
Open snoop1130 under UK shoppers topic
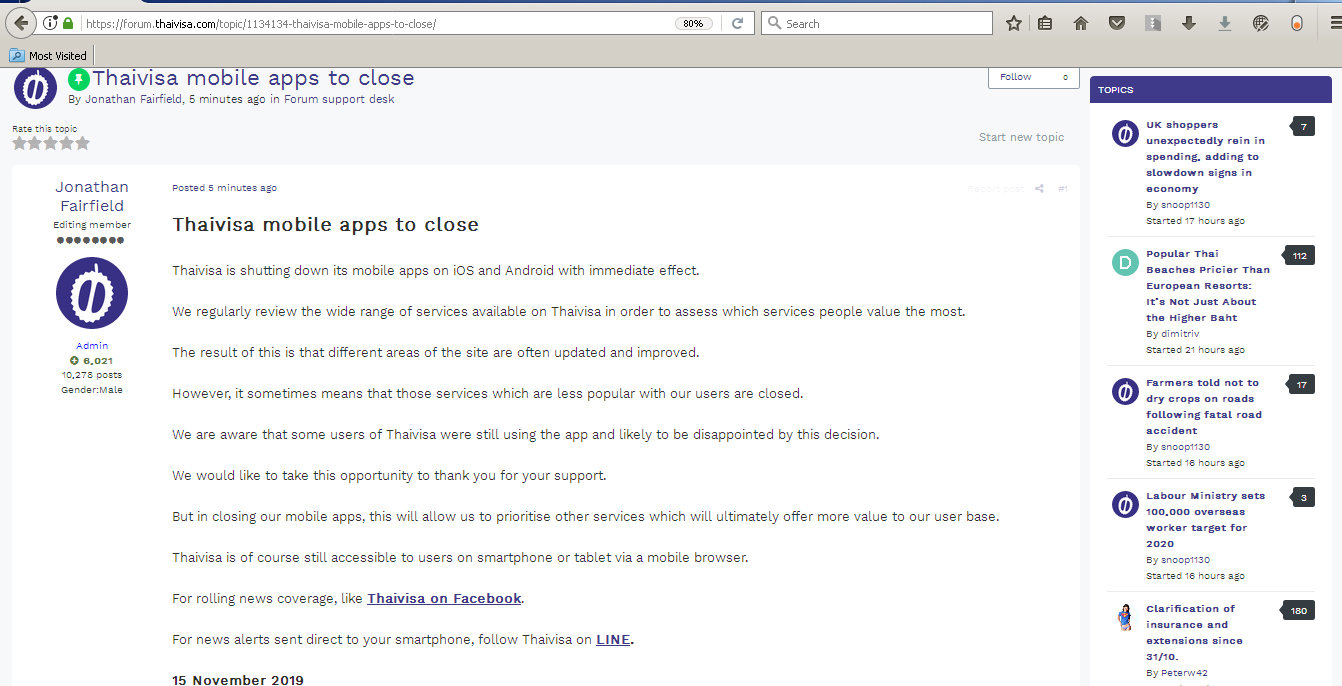point(1185,205)
